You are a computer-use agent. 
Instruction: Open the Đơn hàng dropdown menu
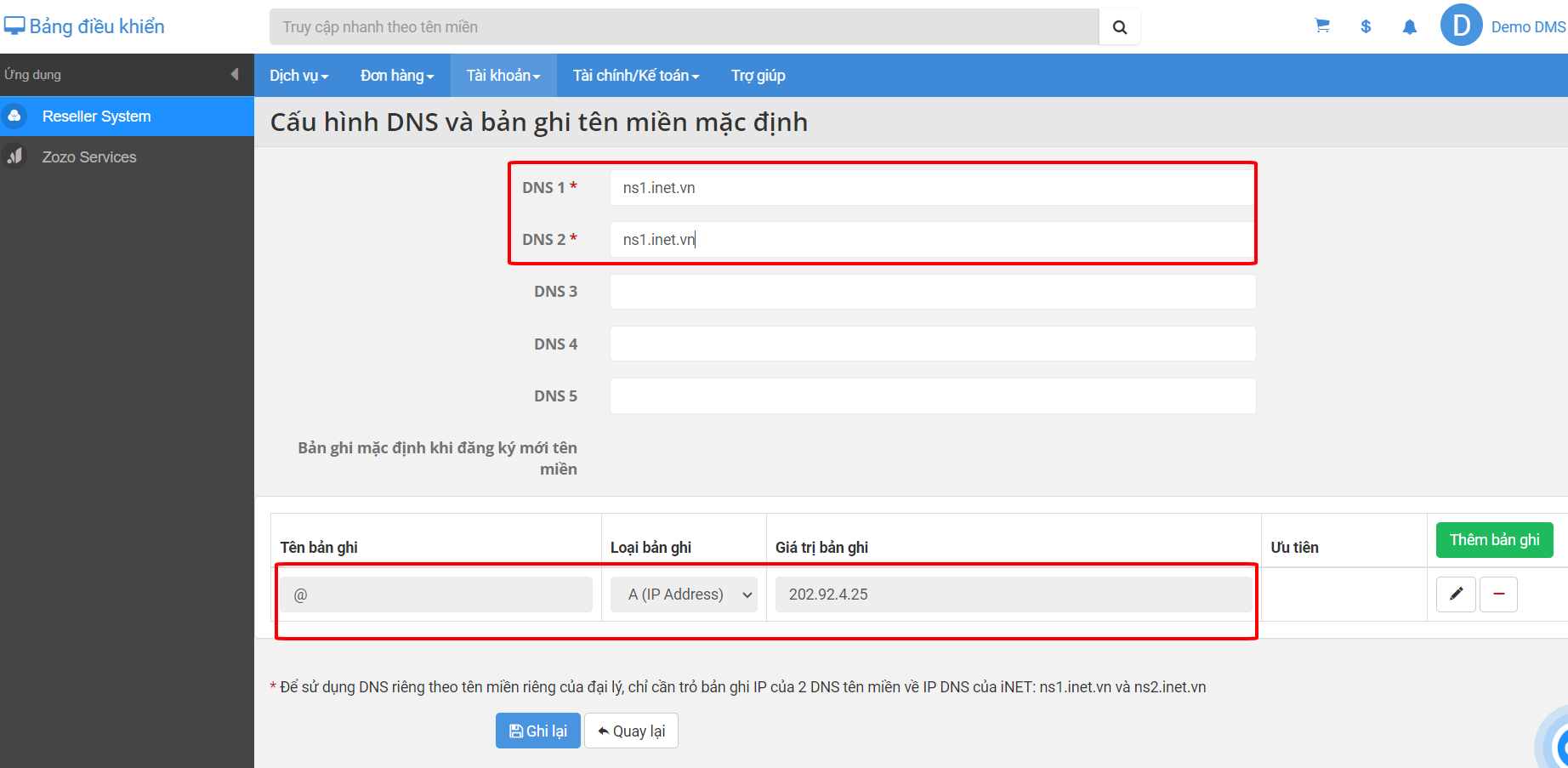pyautogui.click(x=397, y=76)
